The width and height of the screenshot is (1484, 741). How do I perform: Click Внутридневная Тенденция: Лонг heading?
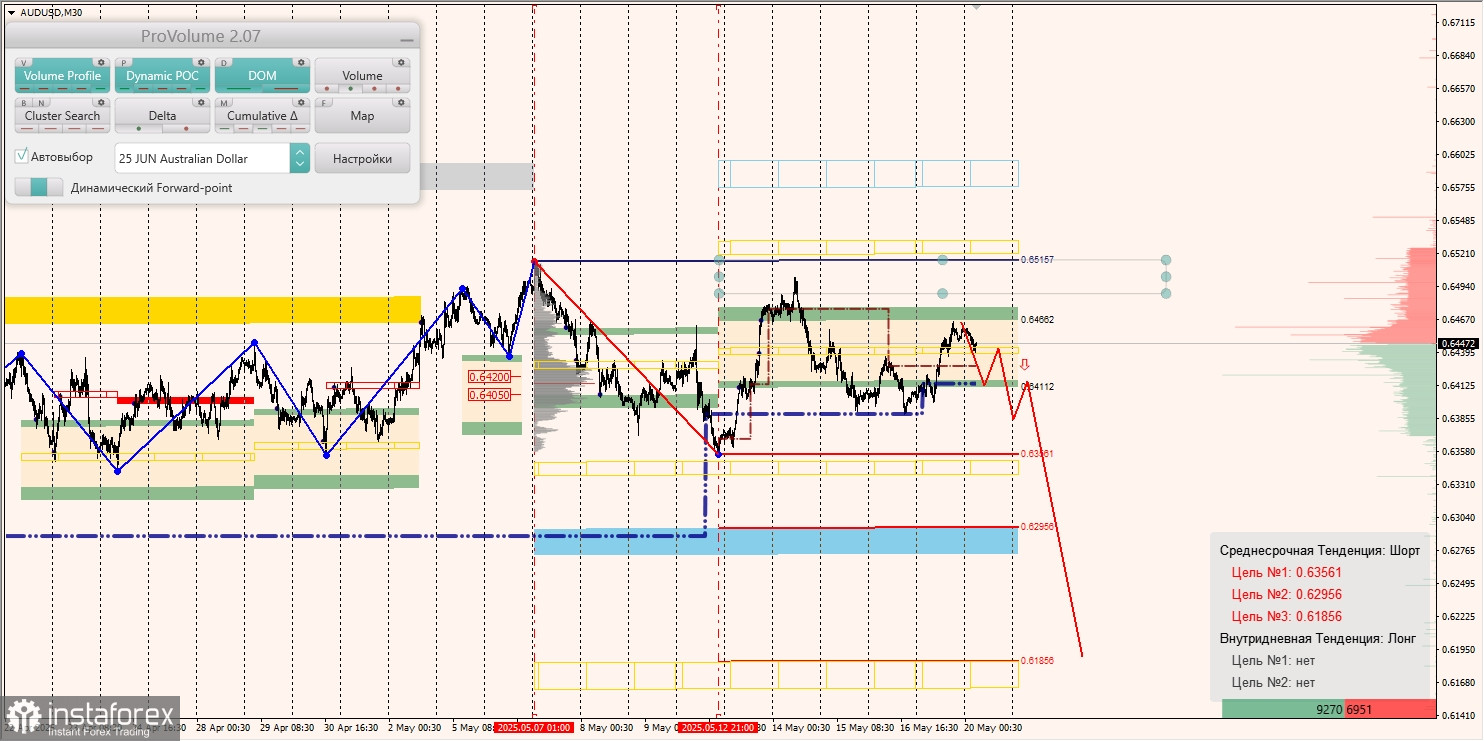pyautogui.click(x=1317, y=638)
